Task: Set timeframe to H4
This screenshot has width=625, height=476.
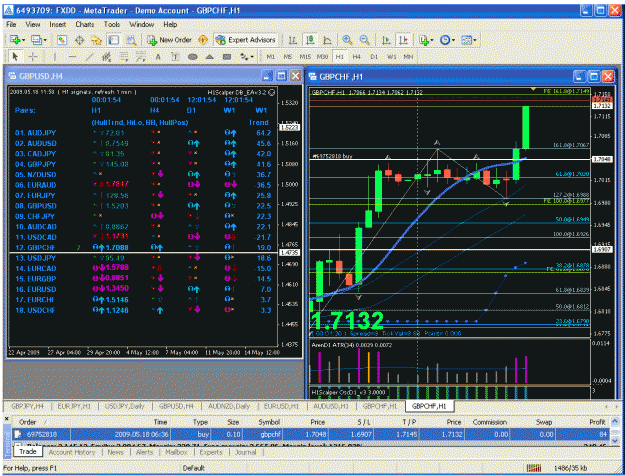Action: click(x=357, y=57)
